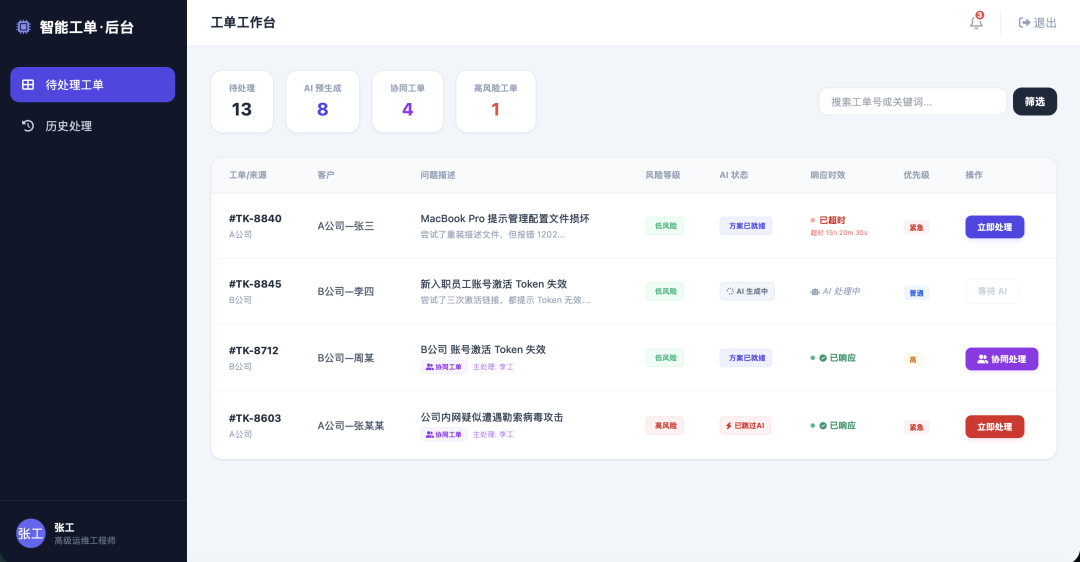Click the 方案已就绪 badge for #TK-8840
Image resolution: width=1080 pixels, height=562 pixels.
point(746,226)
